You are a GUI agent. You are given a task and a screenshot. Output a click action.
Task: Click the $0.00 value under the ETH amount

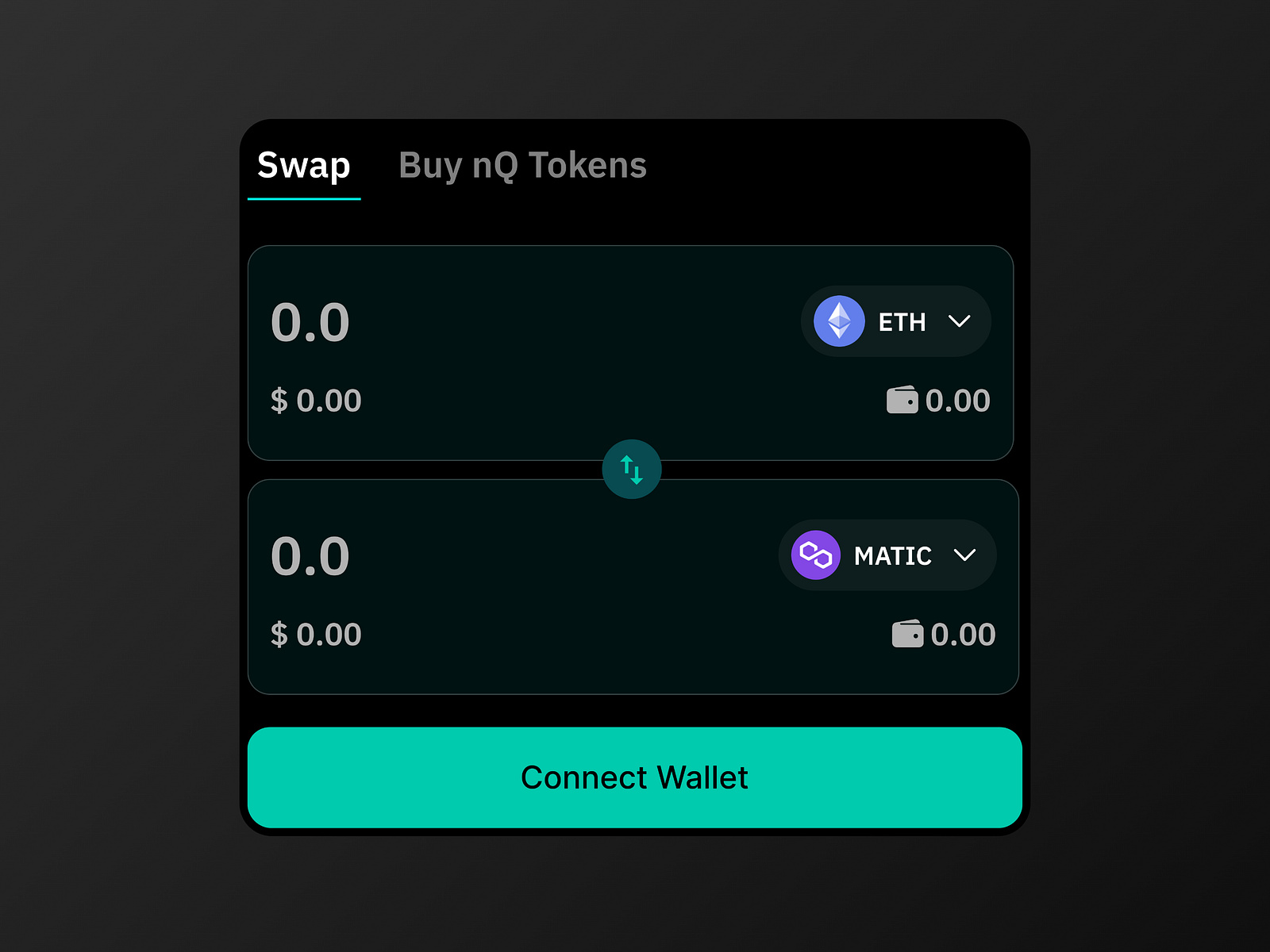click(315, 400)
